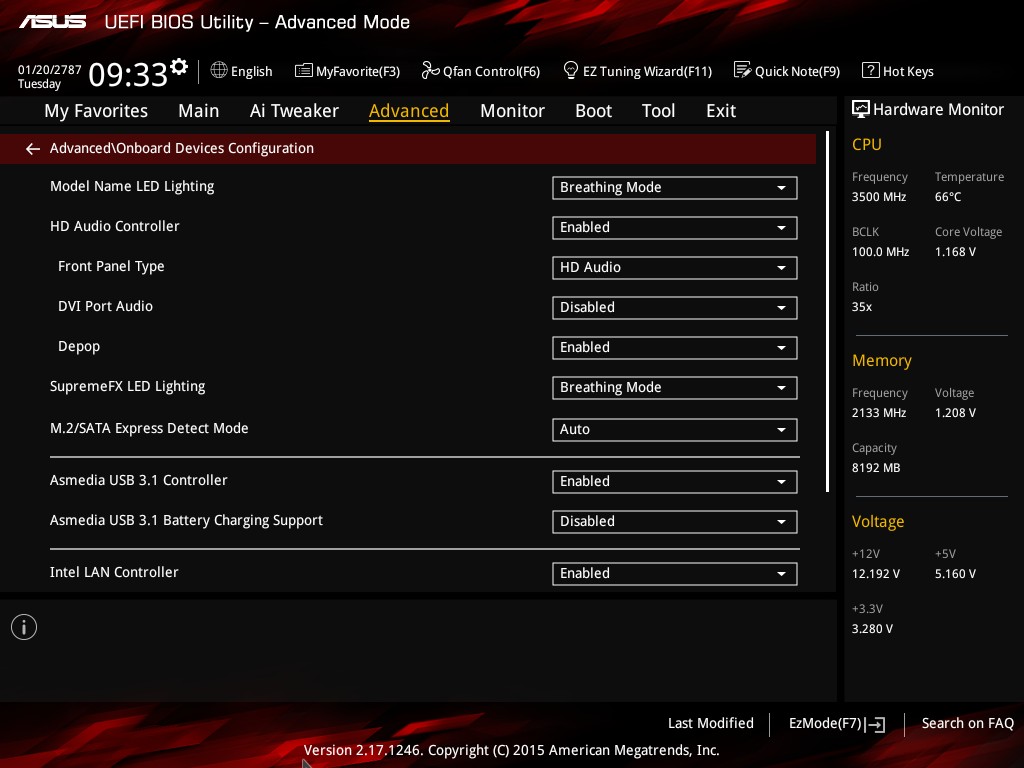
Task: Click EzMode(F7) button text
Action: (825, 723)
